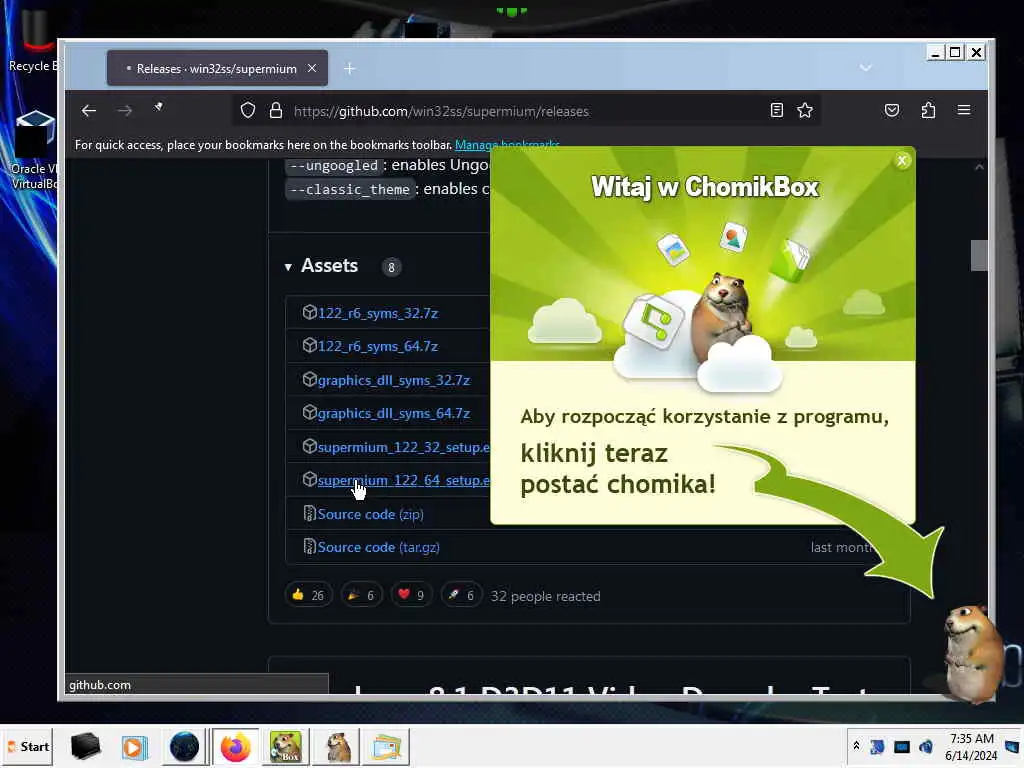Download 122_r6_syms_32.7z asset

377,313
